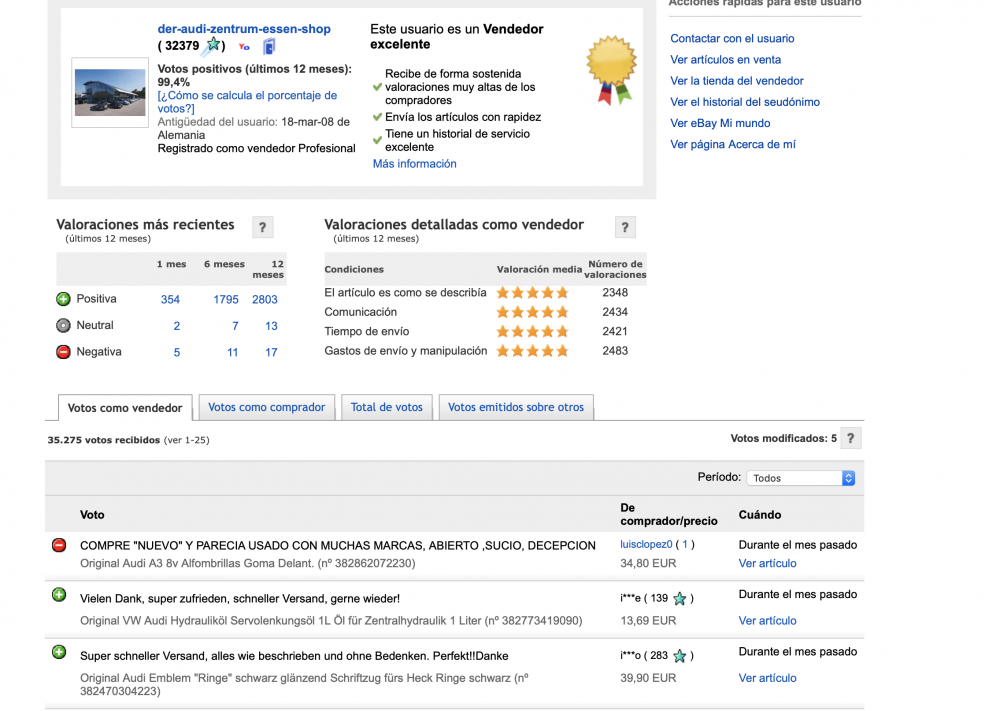Click the red negative feedback icon of first review

click(59, 545)
